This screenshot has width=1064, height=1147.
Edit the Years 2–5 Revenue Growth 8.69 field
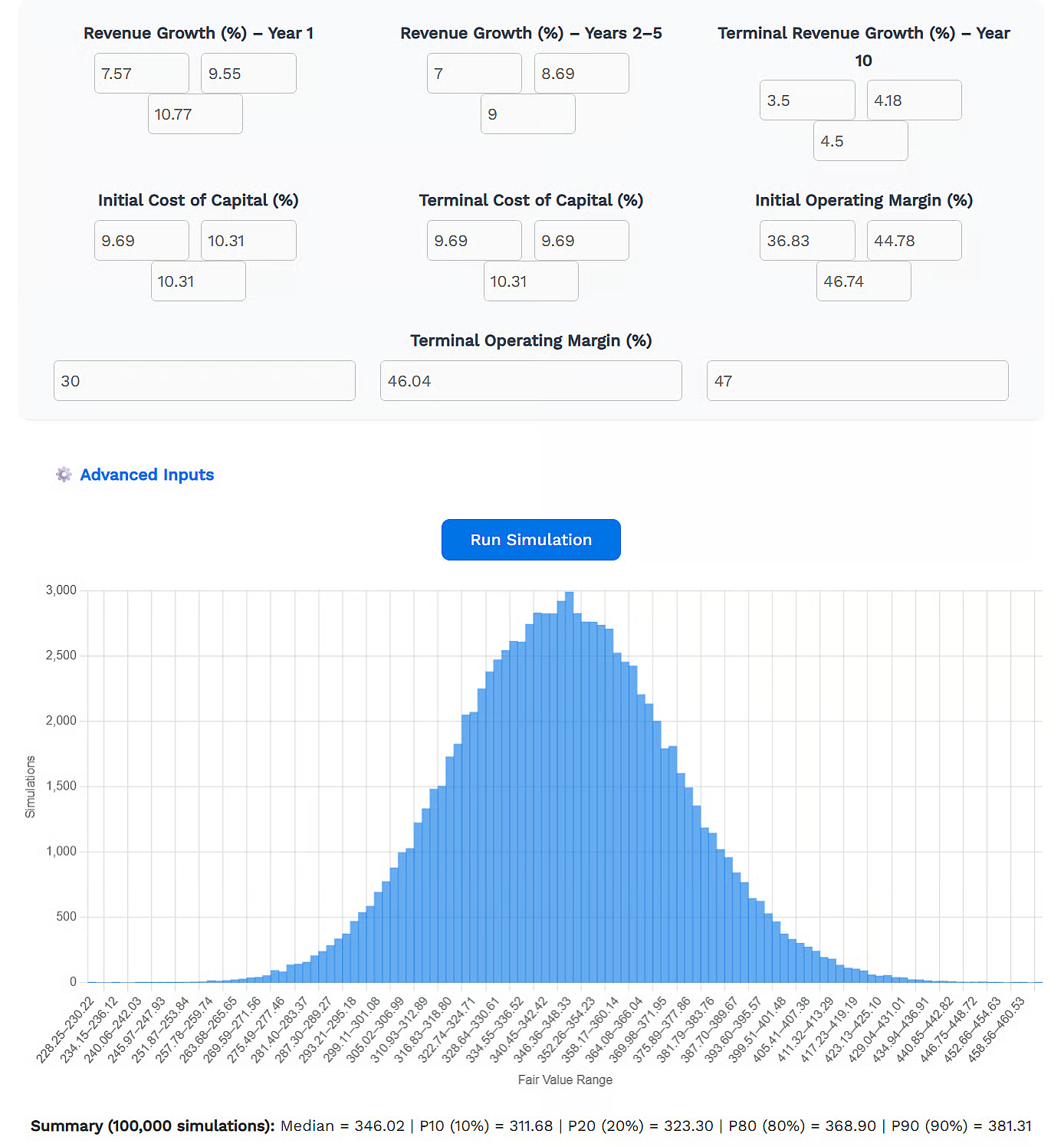(581, 74)
